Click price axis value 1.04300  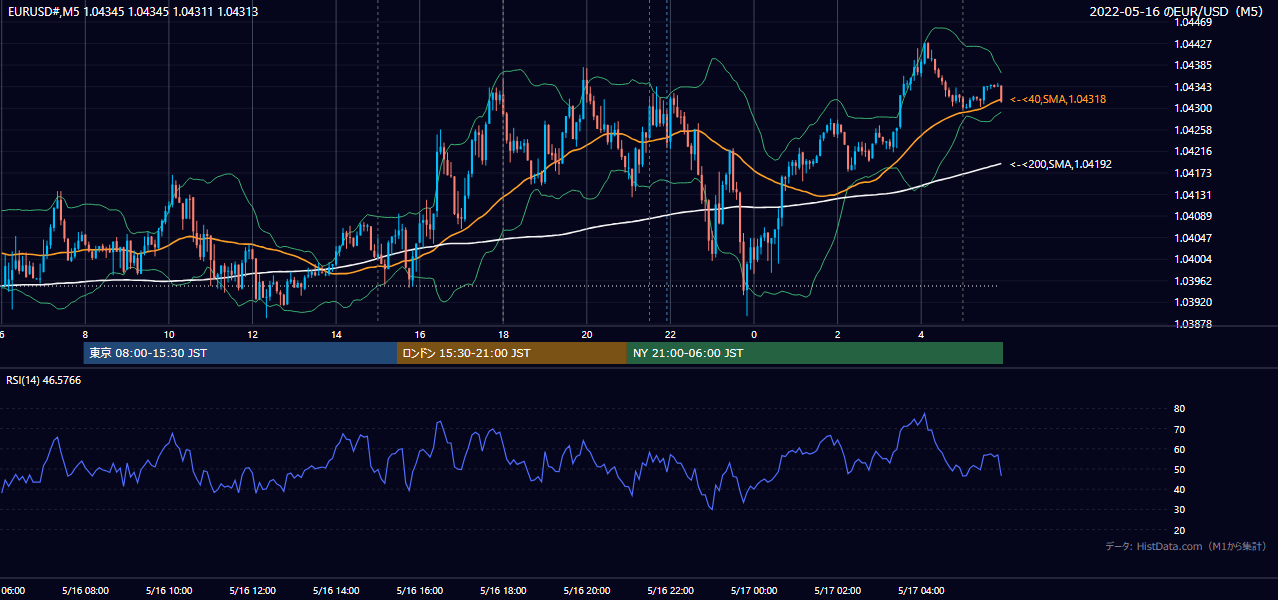pyautogui.click(x=1193, y=108)
